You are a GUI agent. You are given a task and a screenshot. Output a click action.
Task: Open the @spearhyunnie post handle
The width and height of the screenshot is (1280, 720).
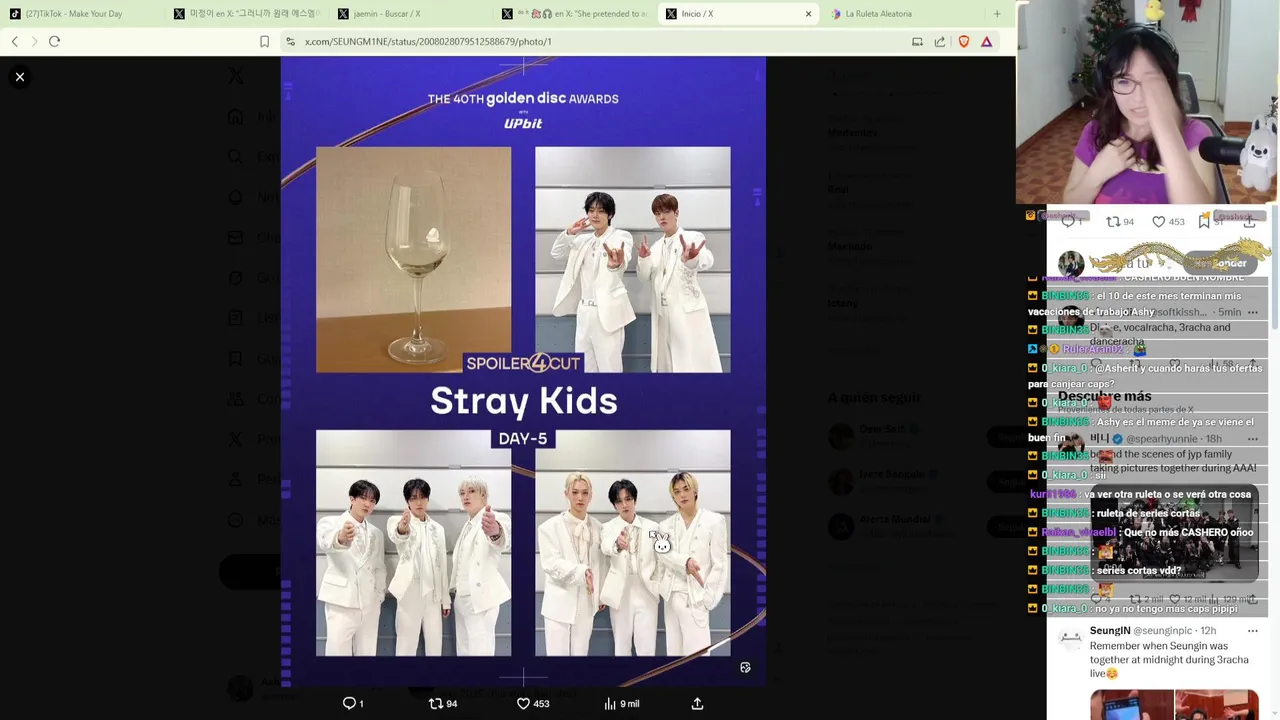[1164, 439]
